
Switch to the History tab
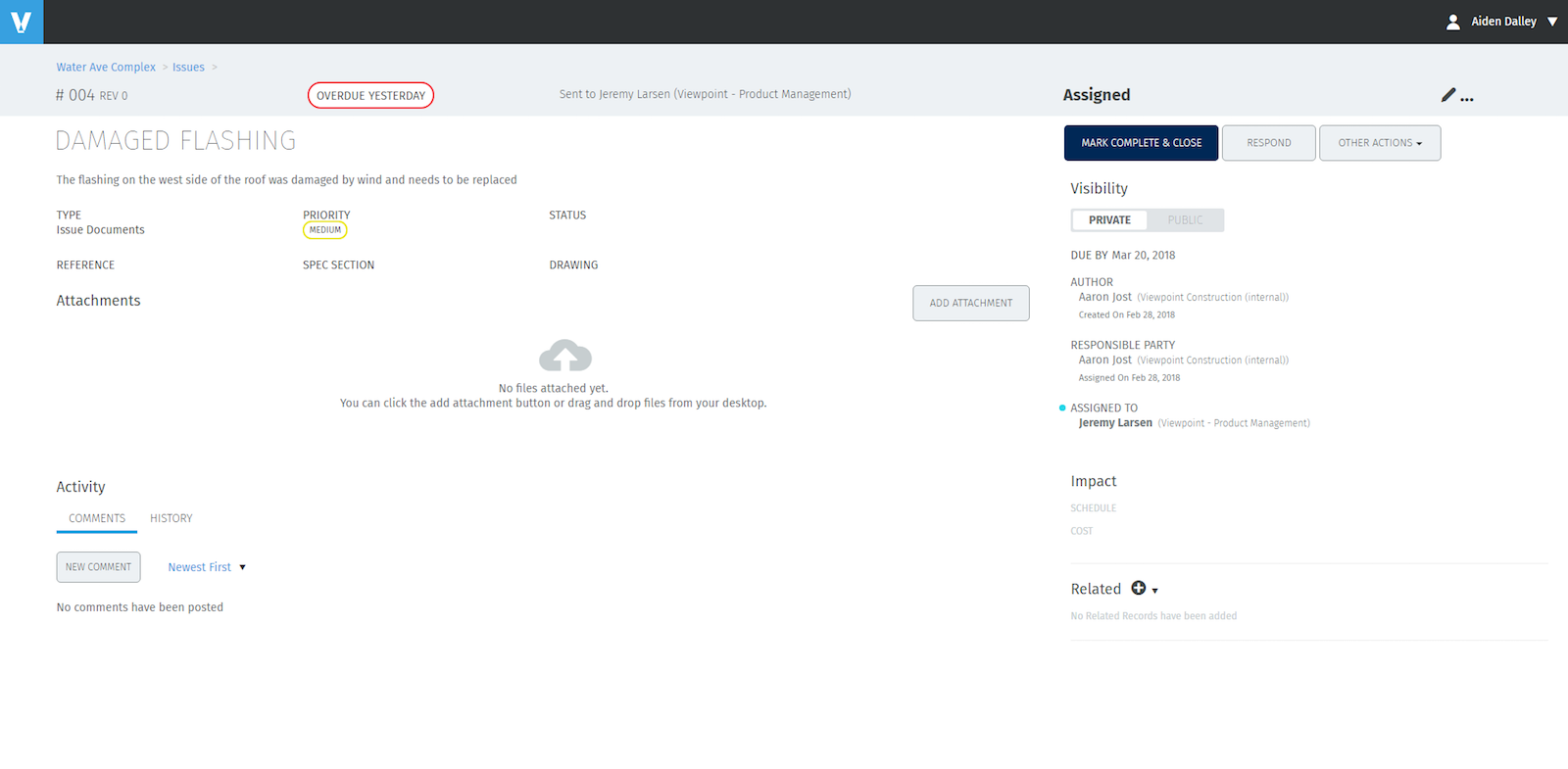tap(171, 518)
